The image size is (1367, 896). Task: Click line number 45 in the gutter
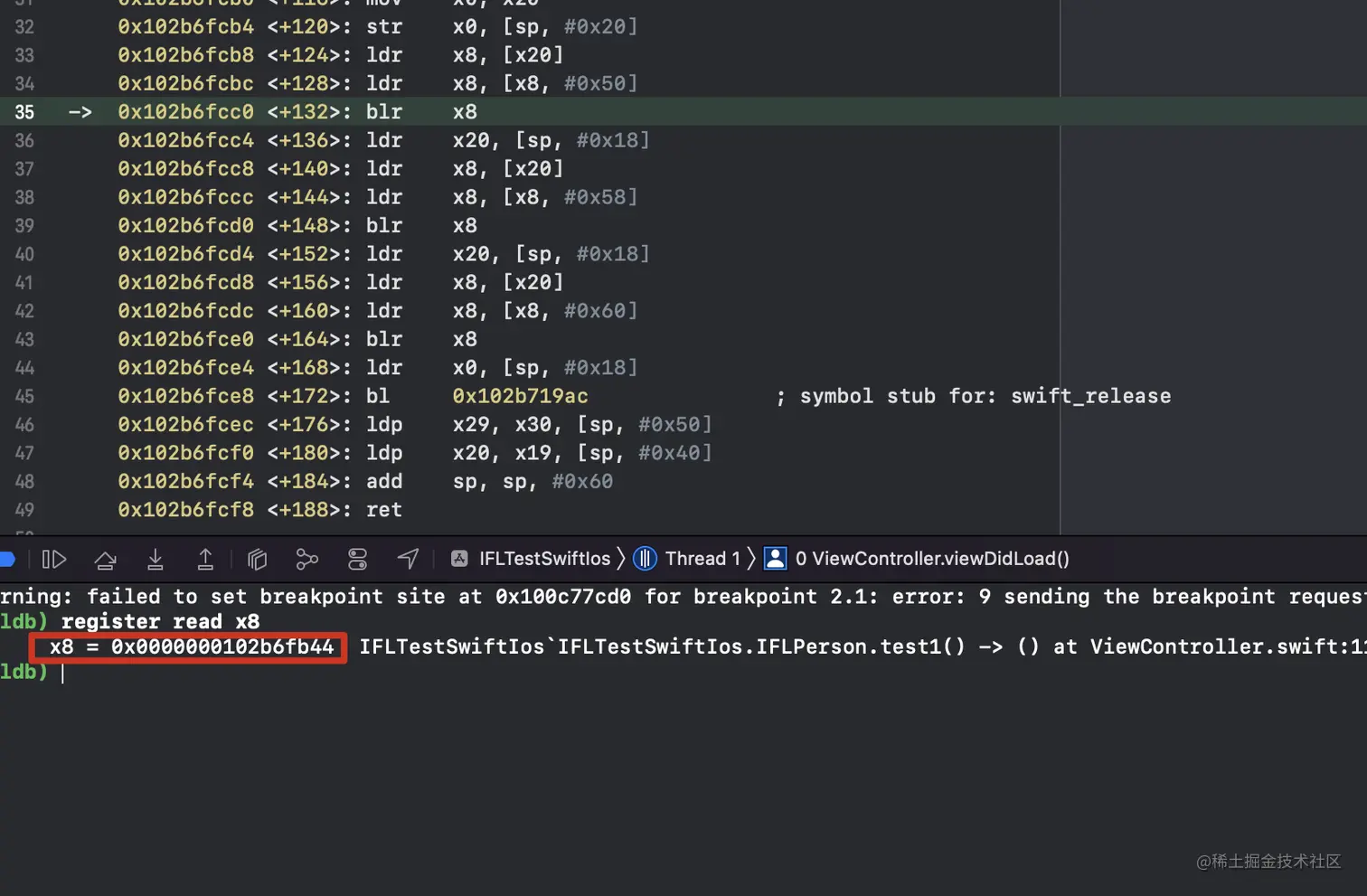pos(24,396)
